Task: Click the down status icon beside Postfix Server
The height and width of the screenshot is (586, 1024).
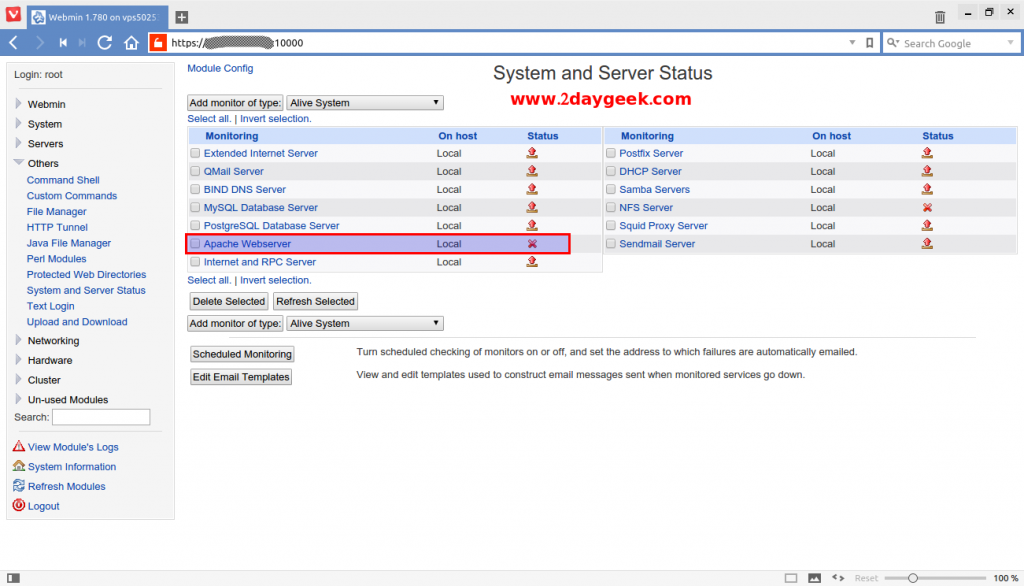Action: click(927, 153)
